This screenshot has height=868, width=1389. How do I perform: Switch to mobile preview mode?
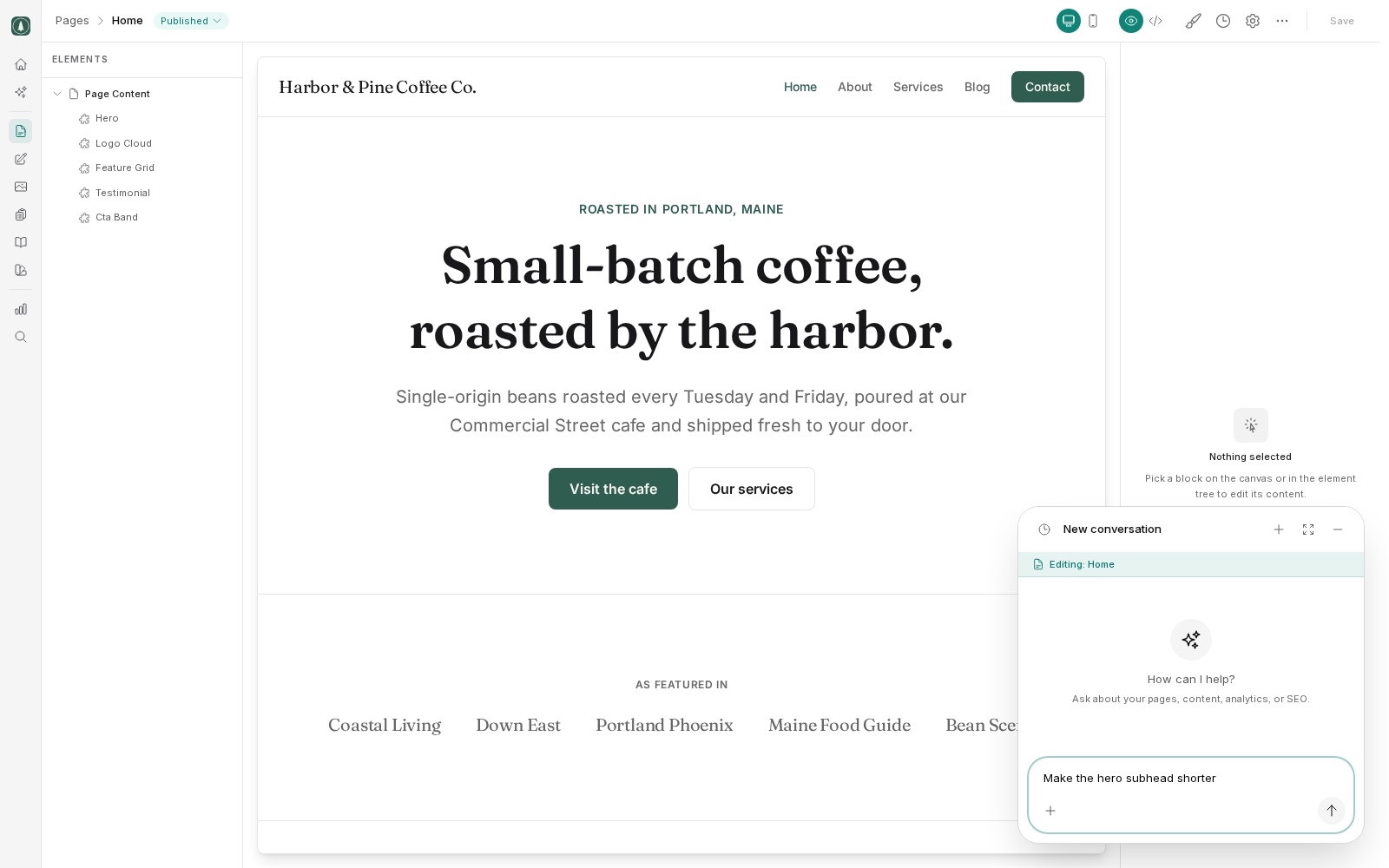pos(1093,21)
